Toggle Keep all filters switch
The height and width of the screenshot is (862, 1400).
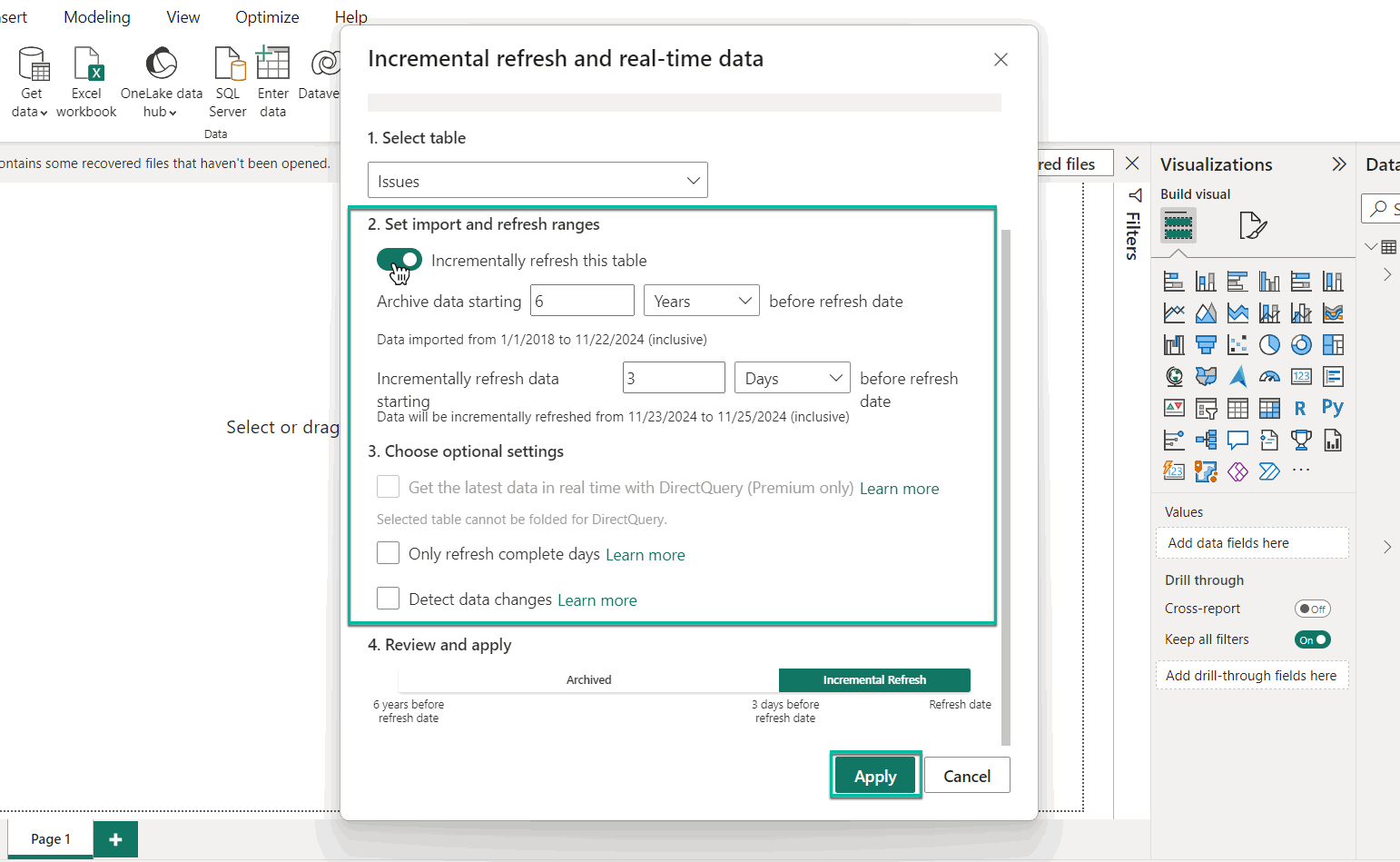click(1312, 639)
